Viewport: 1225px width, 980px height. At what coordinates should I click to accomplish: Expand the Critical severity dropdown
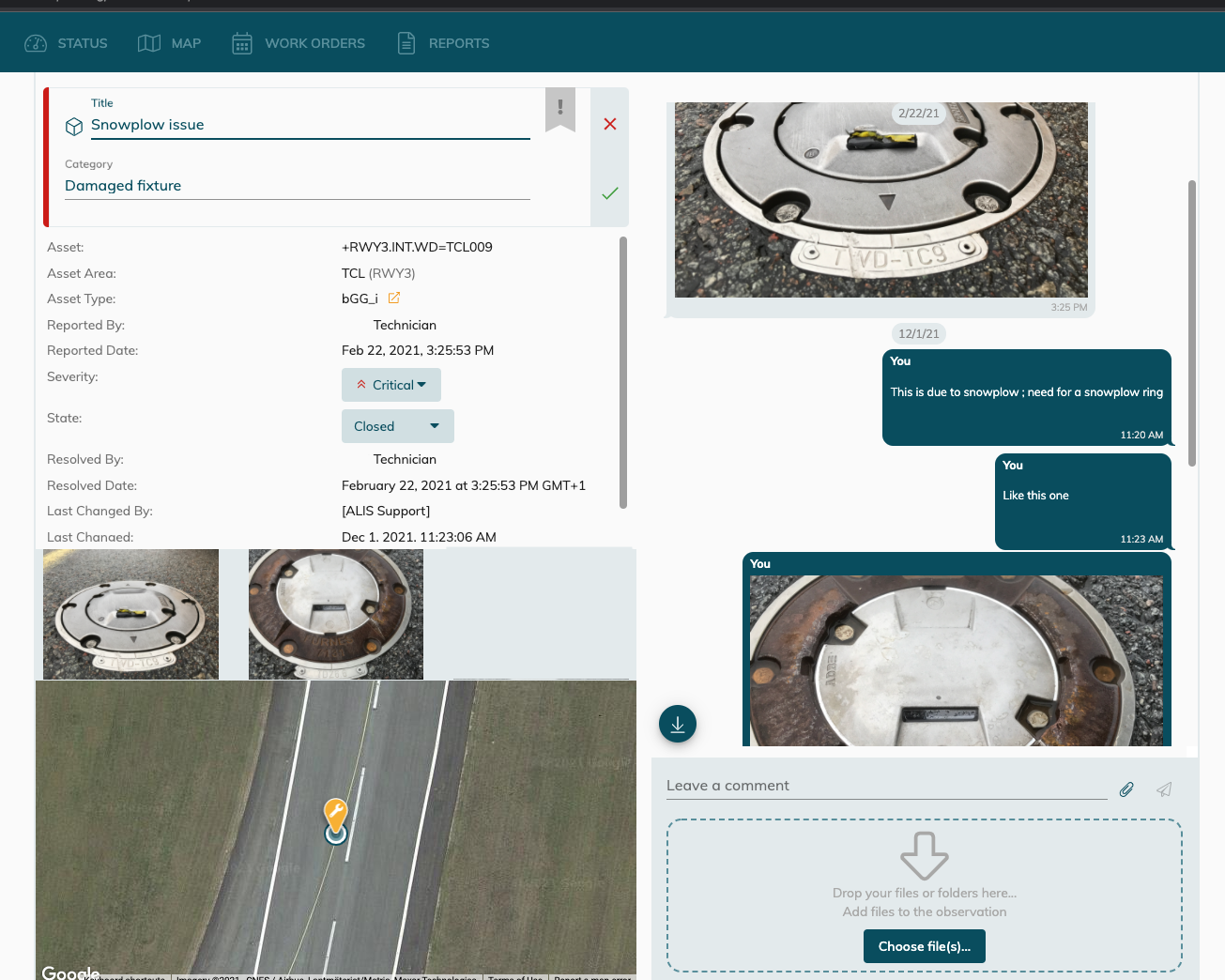391,385
